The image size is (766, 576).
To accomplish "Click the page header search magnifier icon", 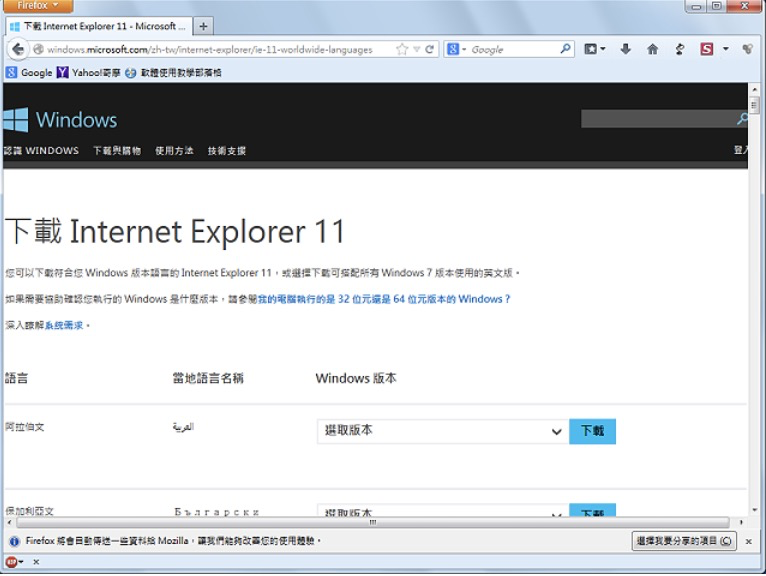I will (742, 119).
